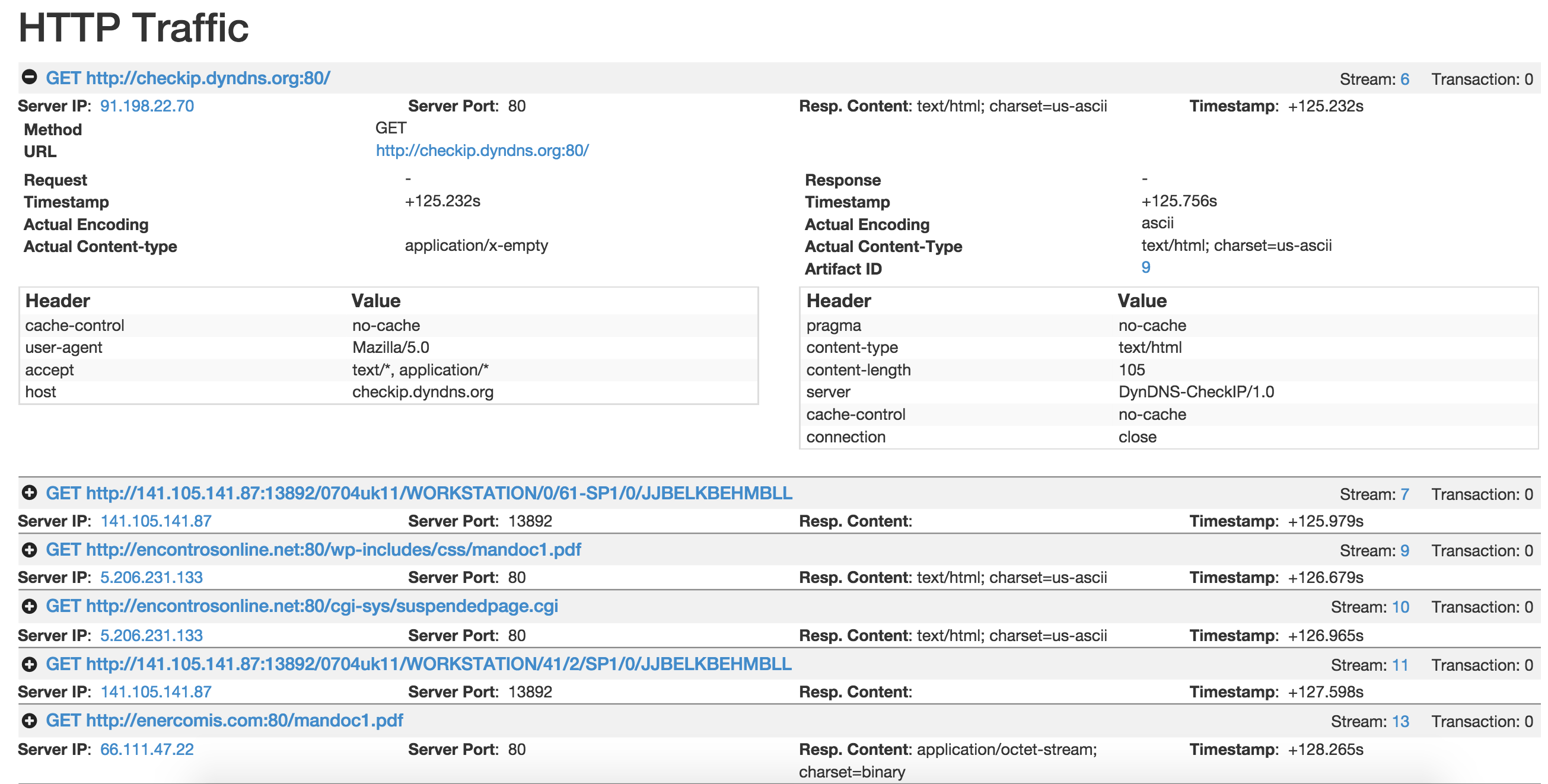
Task: Open Stream 10 link
Action: coord(1400,607)
